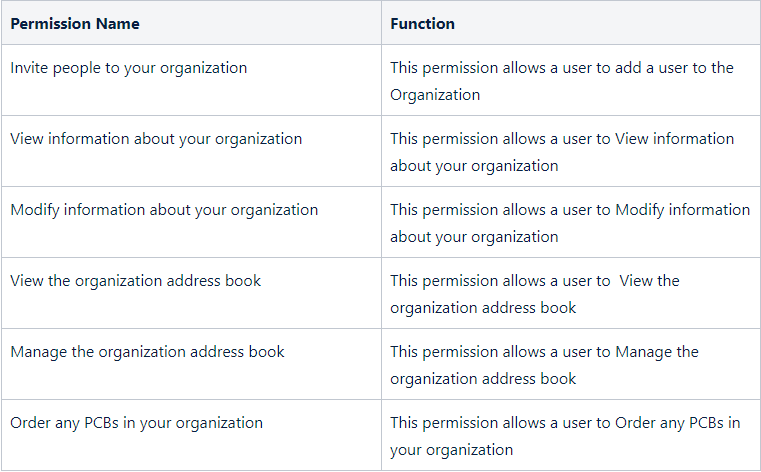This screenshot has height=472, width=761.
Task: Select the 'Invite people to your organization' cell
Action: (128, 68)
